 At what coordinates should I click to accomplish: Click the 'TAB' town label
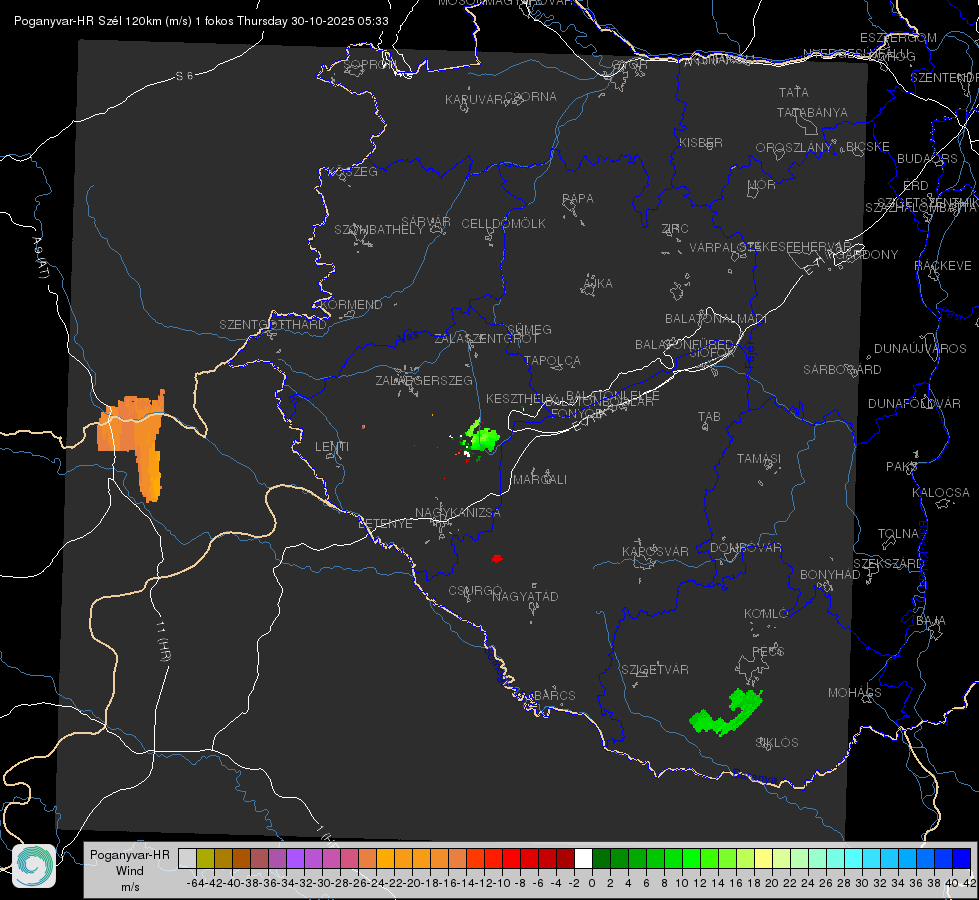point(709,417)
